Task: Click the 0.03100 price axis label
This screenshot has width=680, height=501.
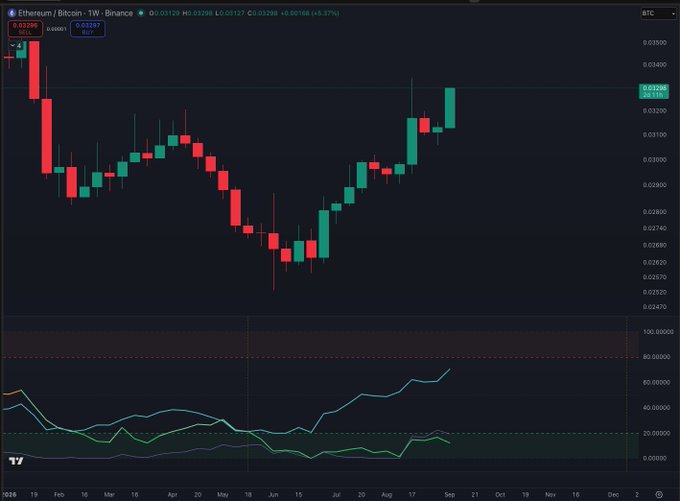Action: click(654, 135)
